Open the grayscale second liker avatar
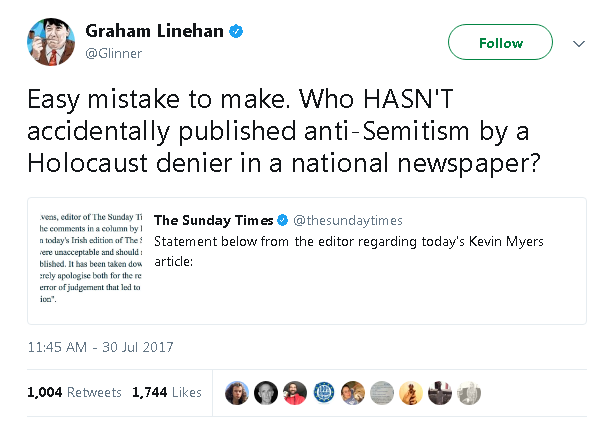 (x=265, y=392)
